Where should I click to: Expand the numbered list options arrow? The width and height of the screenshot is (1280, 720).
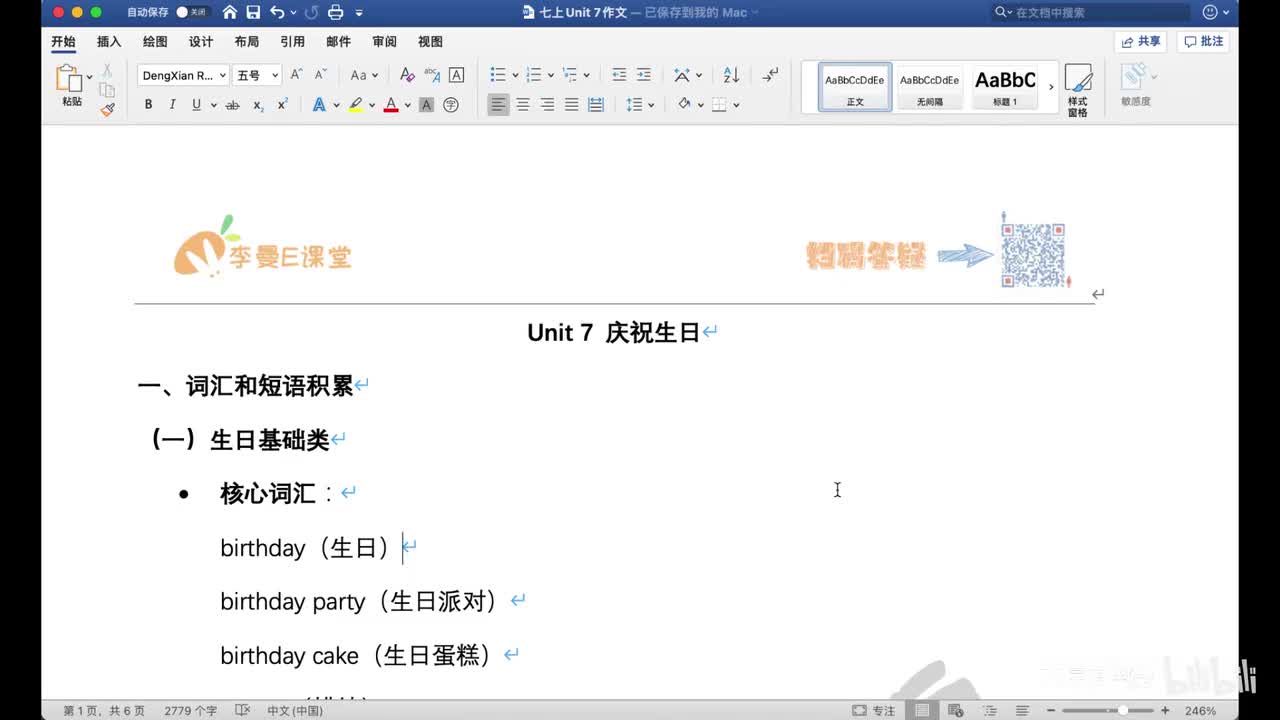coord(550,76)
